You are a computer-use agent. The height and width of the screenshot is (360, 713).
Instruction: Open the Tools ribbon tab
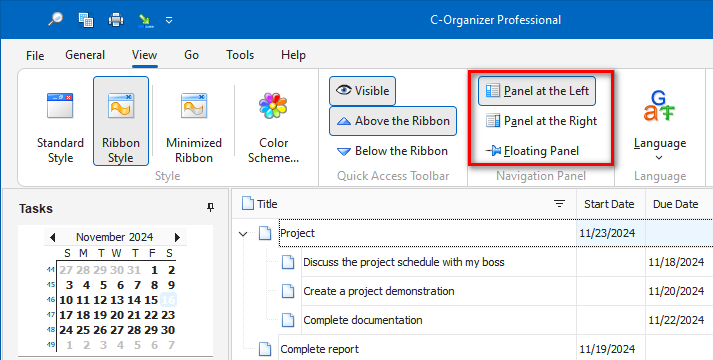(x=240, y=55)
